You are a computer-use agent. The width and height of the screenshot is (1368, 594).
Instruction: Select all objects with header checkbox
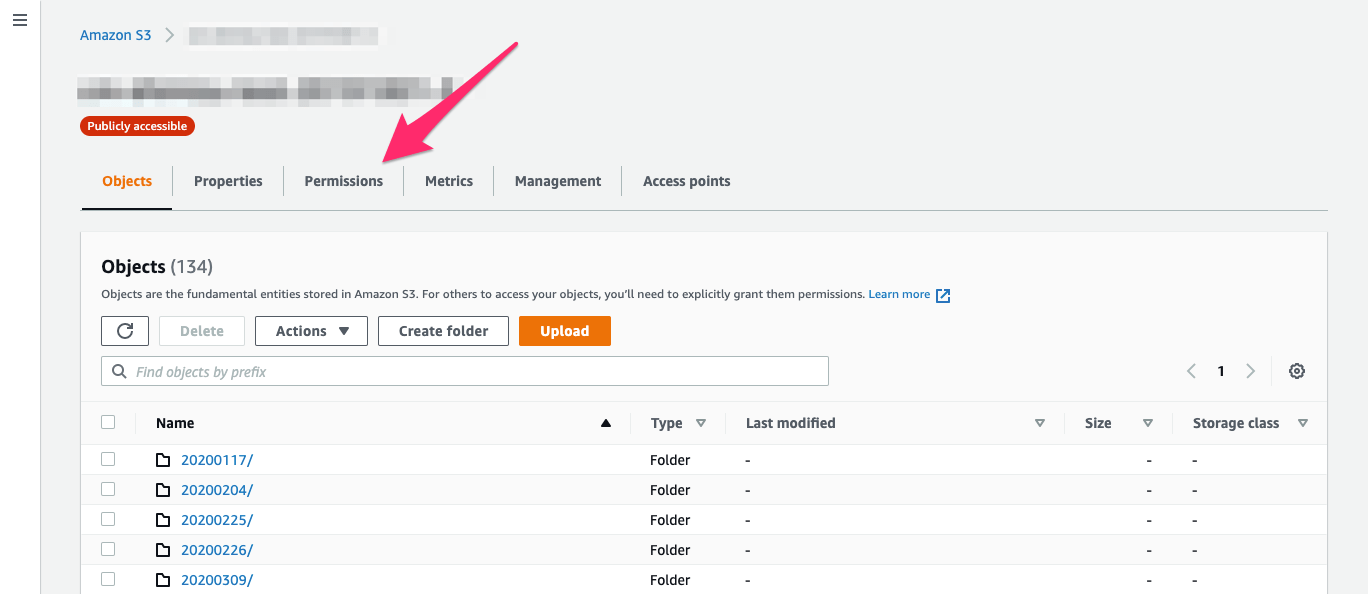coord(108,421)
